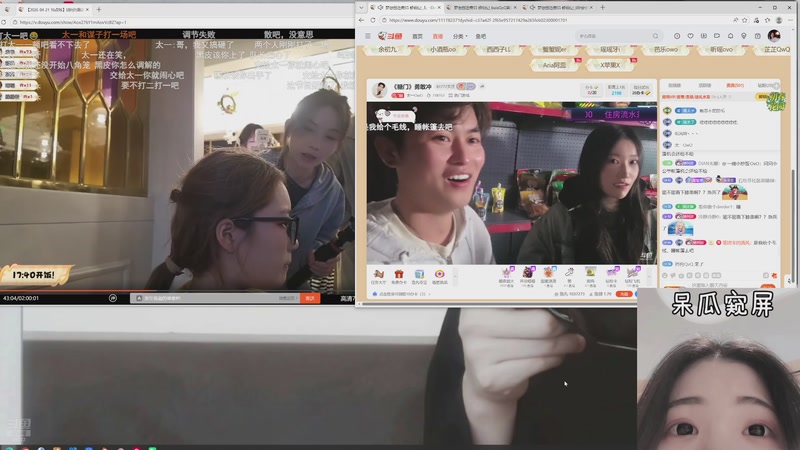Click the danmaku input field in left player

tap(214, 298)
